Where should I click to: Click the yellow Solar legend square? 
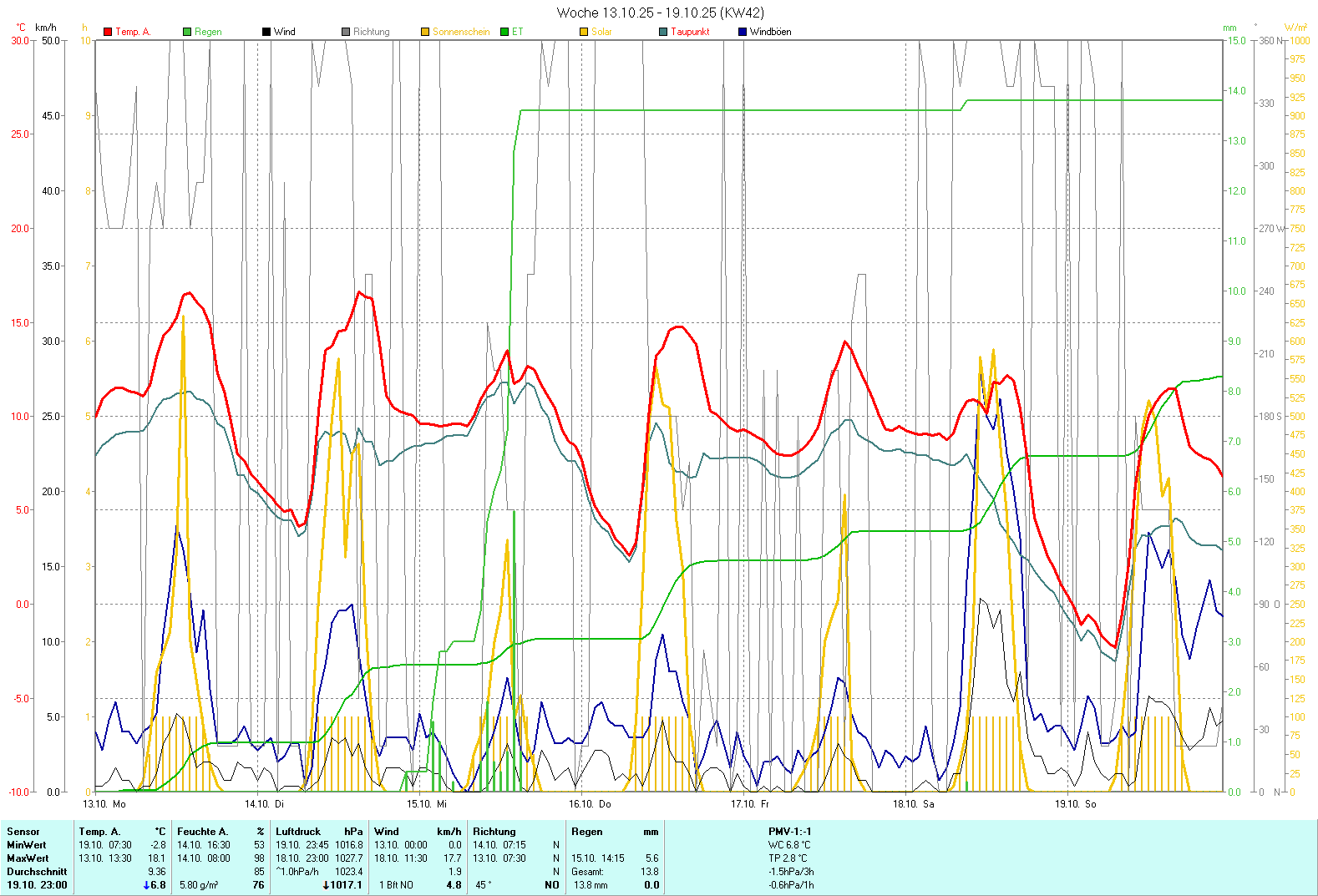(x=584, y=32)
